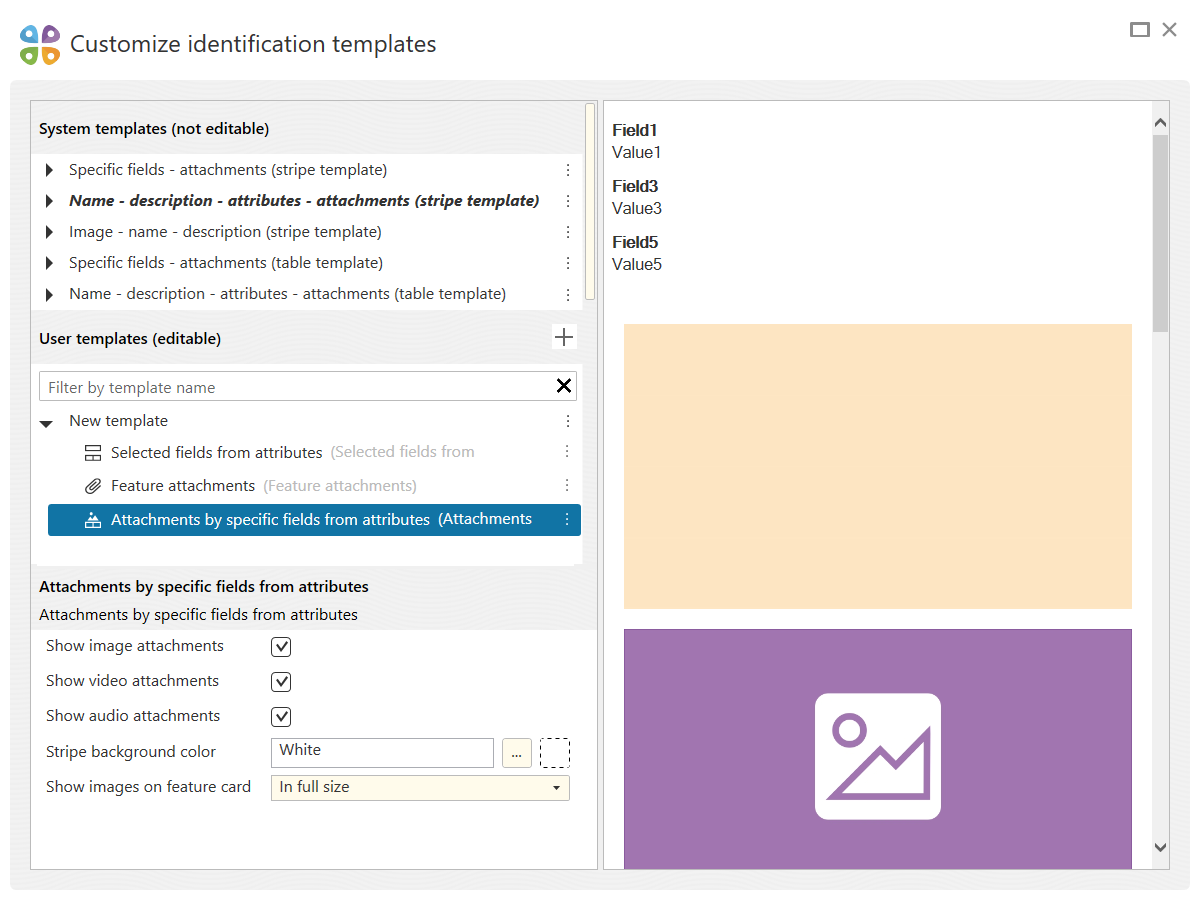1200x900 pixels.
Task: Open options for Attachments by specific fields item
Action: point(567,519)
